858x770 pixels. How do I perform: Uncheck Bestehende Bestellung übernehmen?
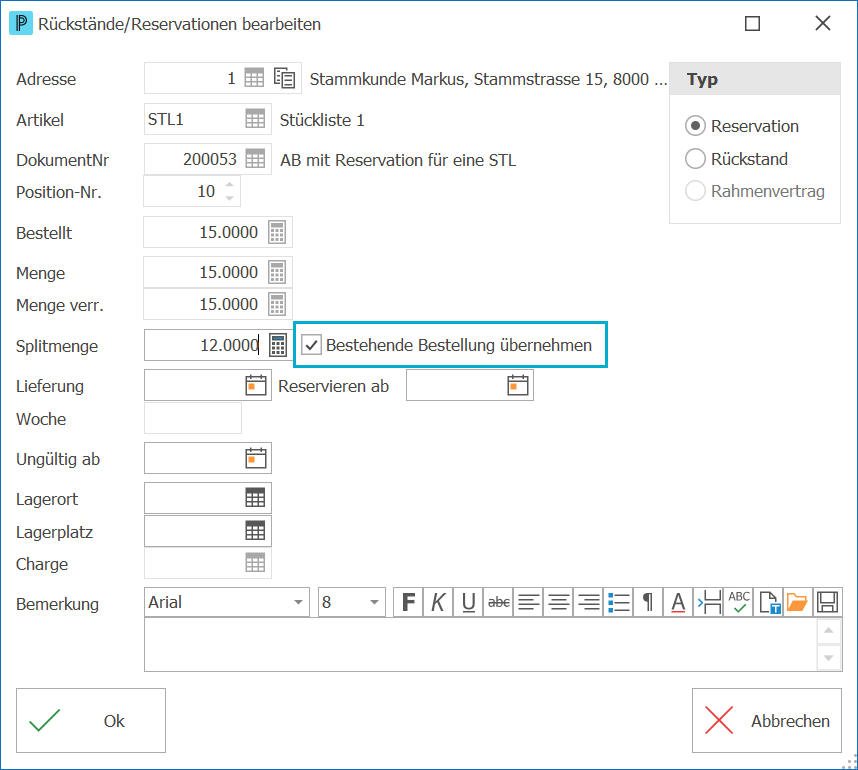point(311,345)
